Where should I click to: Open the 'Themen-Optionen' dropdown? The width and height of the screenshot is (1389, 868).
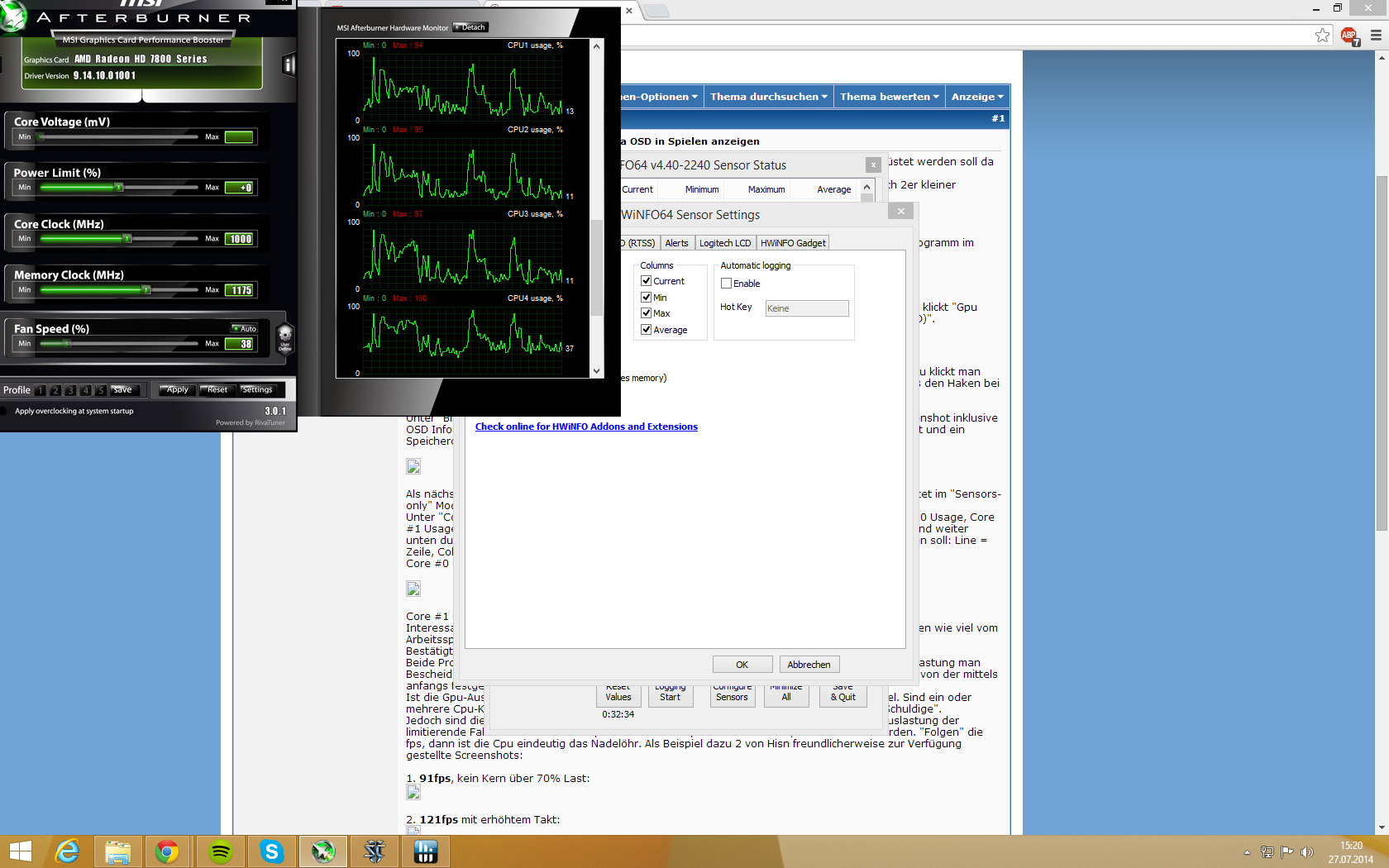661,97
